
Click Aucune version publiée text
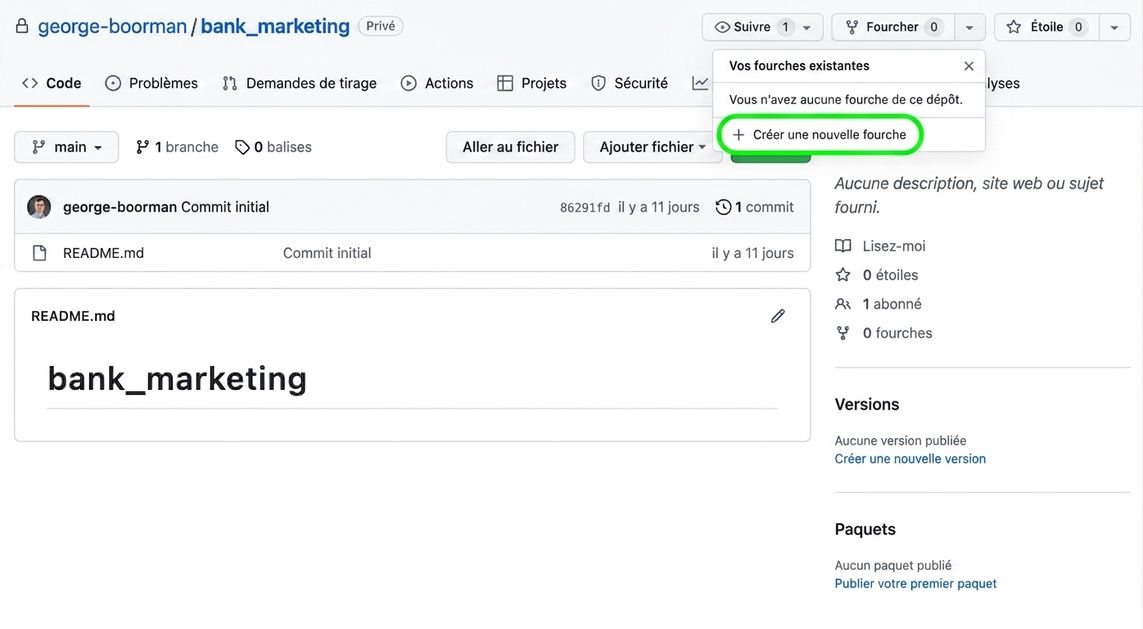tap(900, 441)
